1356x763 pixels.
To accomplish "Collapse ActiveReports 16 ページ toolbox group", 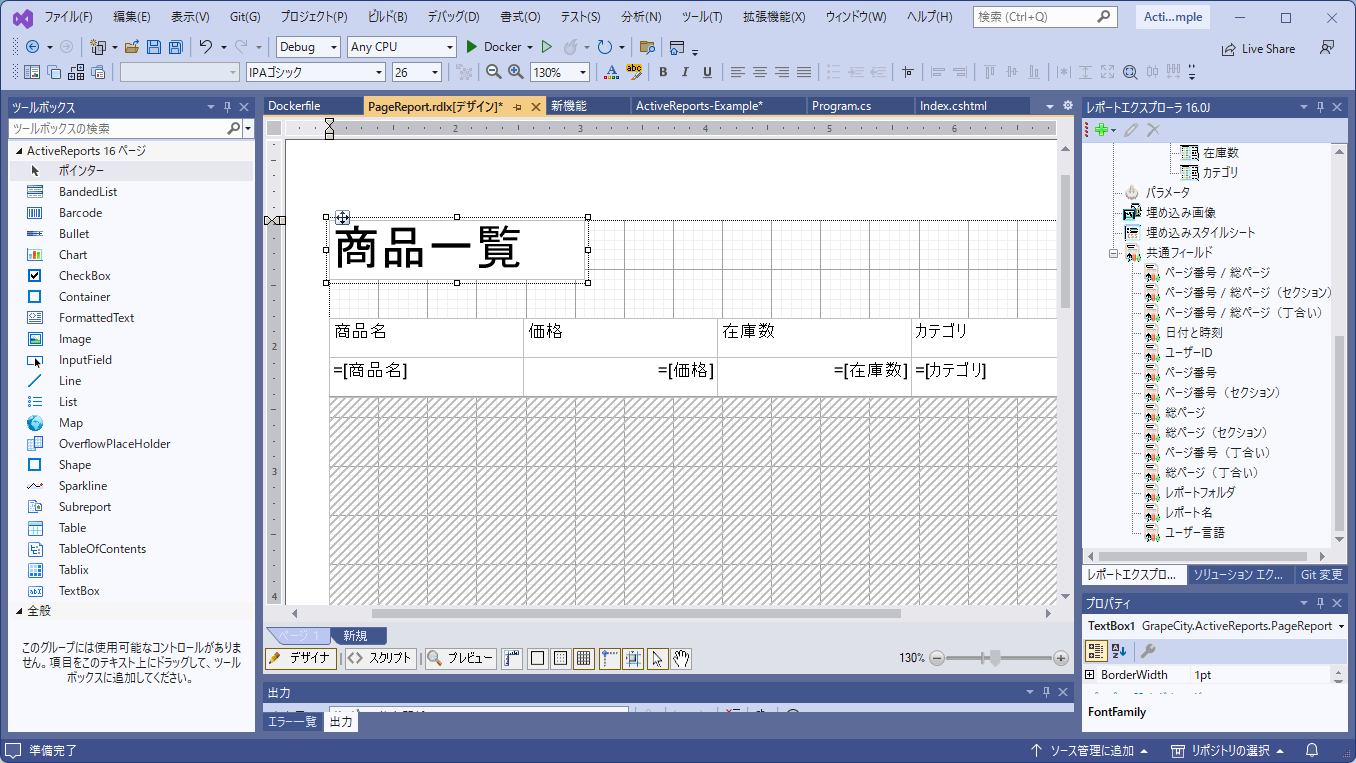I will (x=19, y=151).
